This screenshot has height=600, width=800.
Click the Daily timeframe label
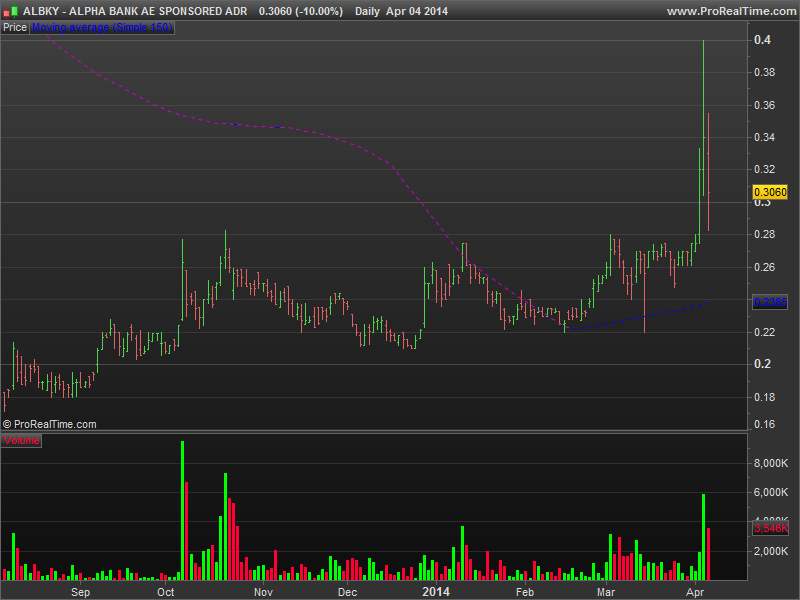pyautogui.click(x=367, y=11)
